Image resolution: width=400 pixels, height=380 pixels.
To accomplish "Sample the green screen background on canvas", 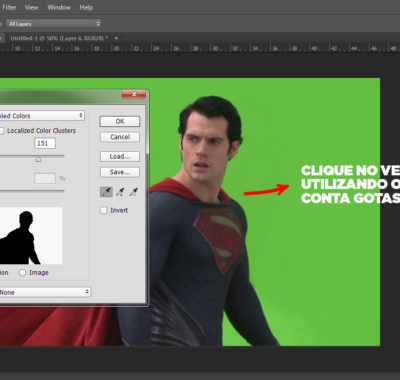I will pyautogui.click(x=313, y=133).
